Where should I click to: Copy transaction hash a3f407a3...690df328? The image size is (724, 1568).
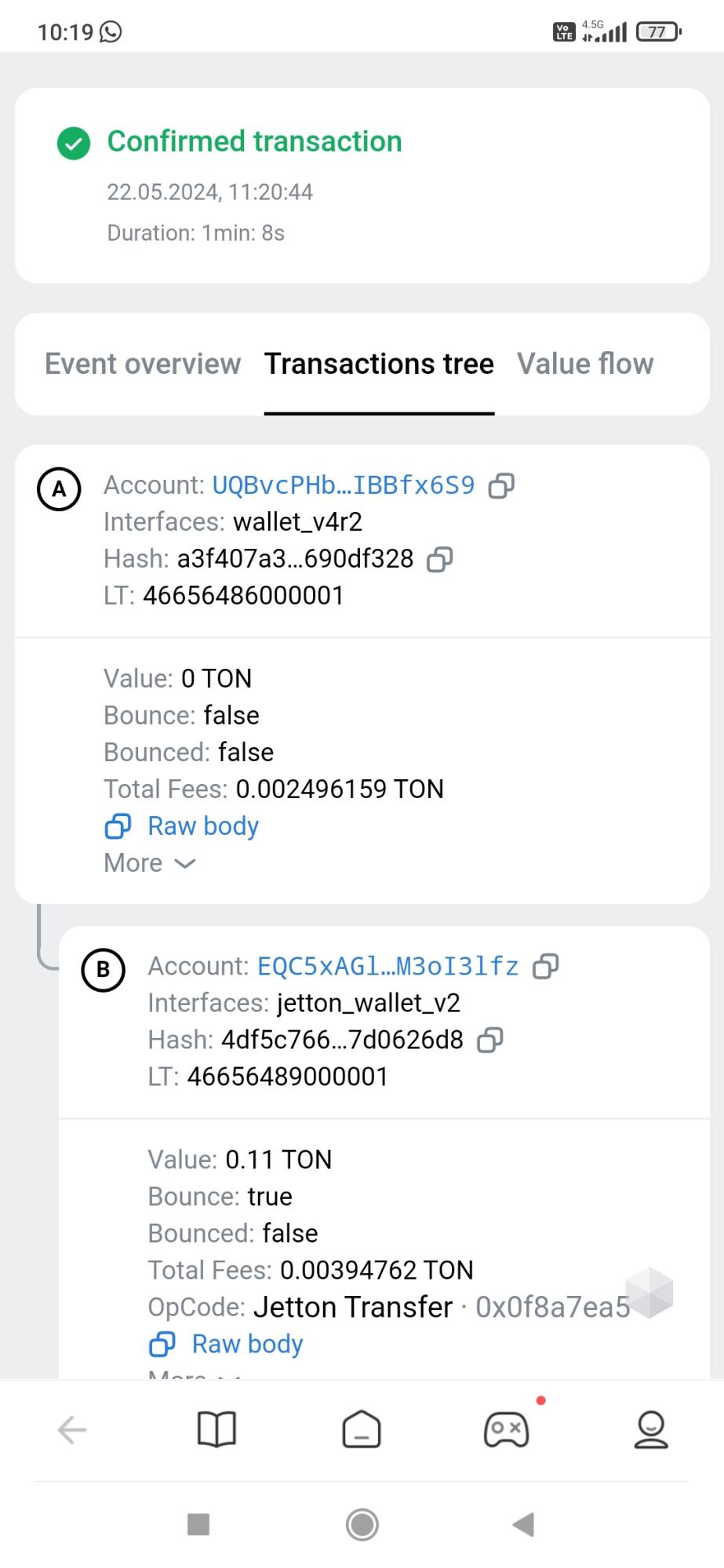coord(439,559)
